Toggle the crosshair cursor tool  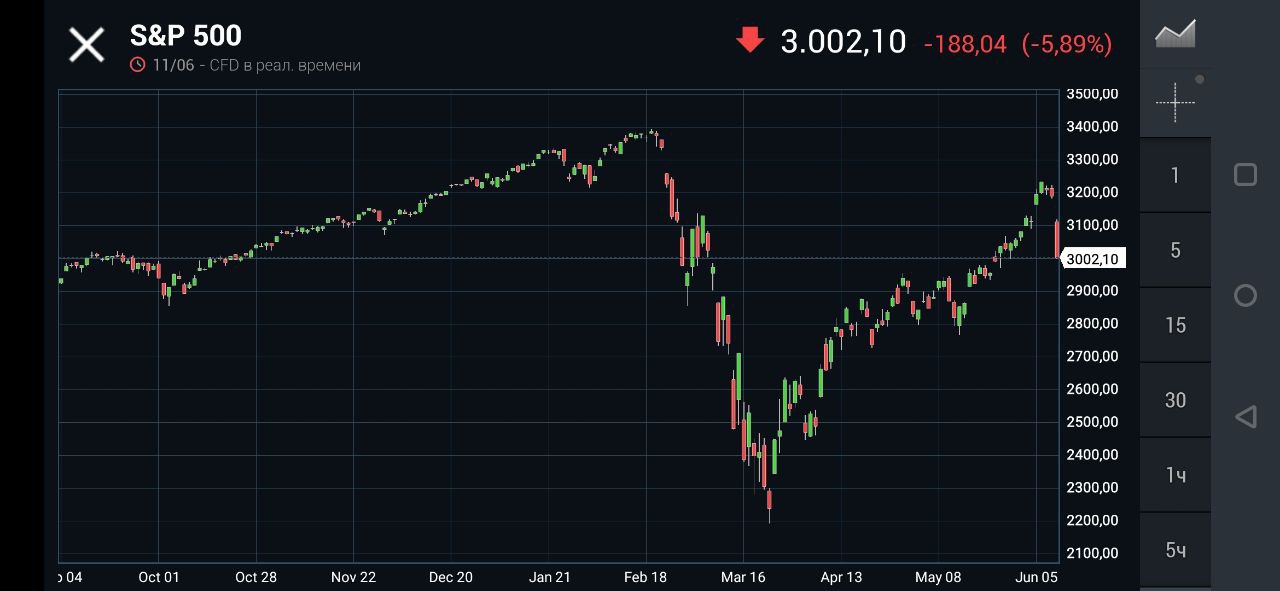[x=1175, y=101]
